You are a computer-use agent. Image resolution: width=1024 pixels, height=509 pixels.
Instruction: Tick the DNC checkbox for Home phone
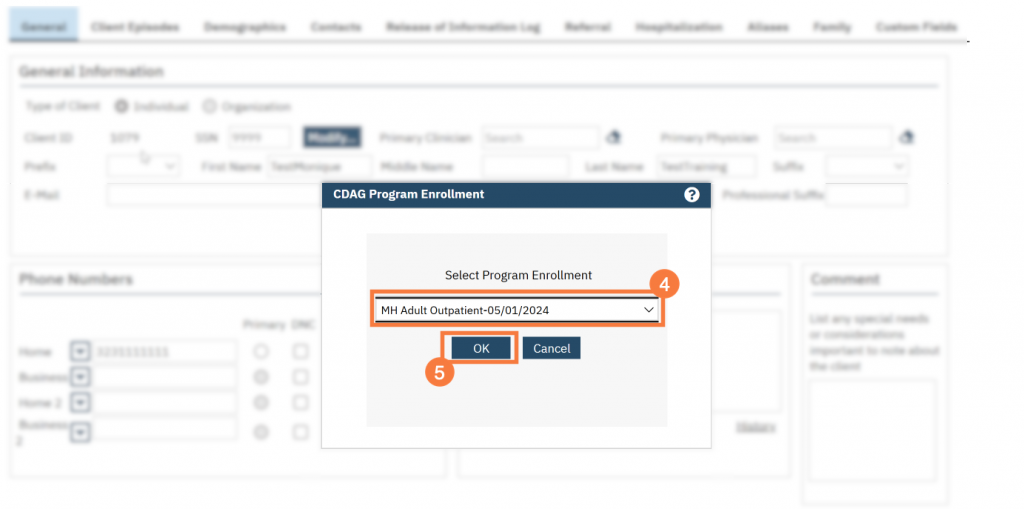tap(300, 352)
